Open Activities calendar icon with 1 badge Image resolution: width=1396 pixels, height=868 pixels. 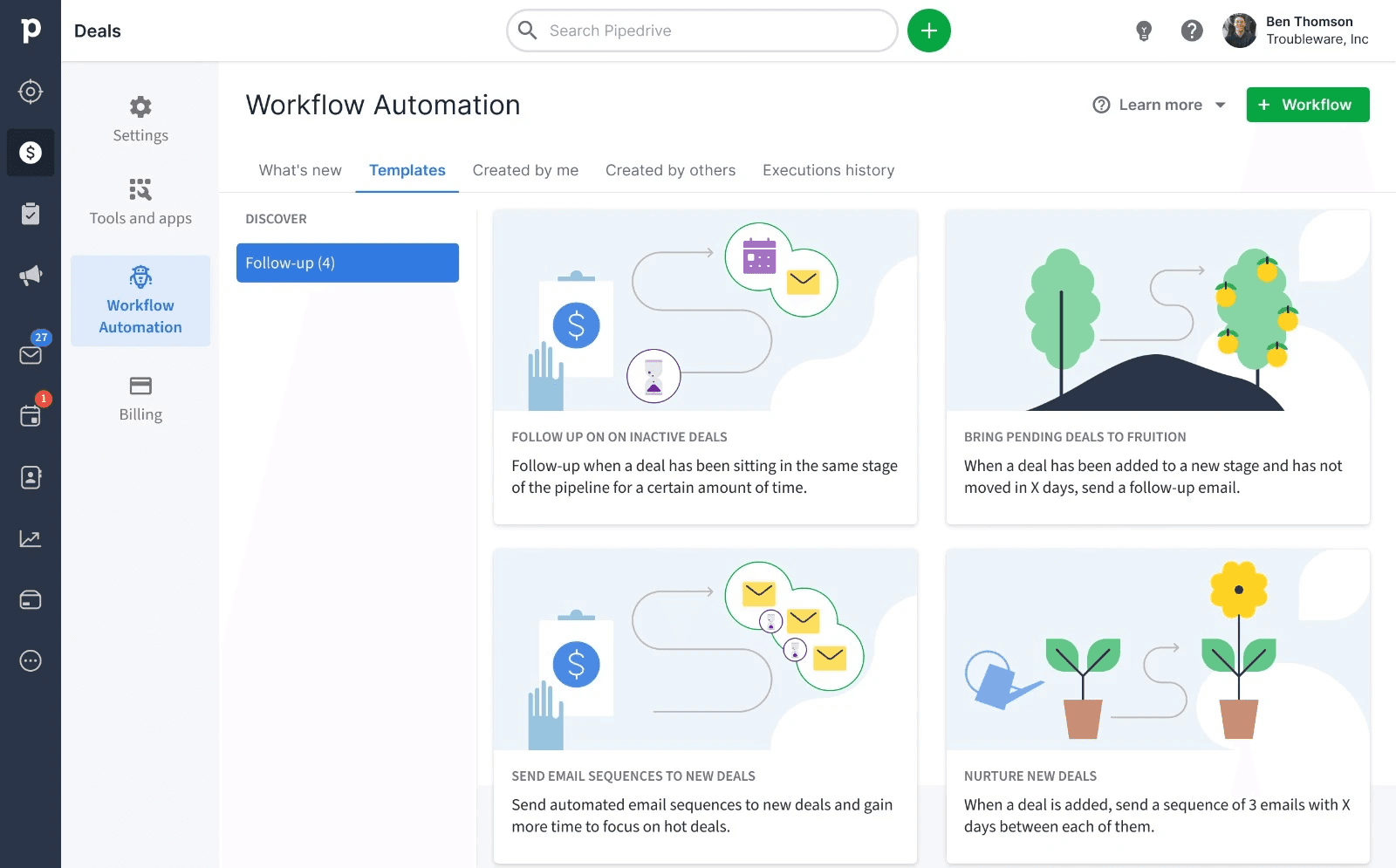coord(31,415)
